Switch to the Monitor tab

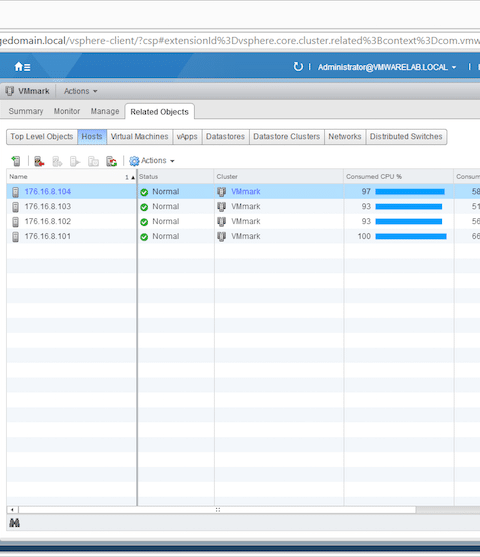(x=67, y=111)
